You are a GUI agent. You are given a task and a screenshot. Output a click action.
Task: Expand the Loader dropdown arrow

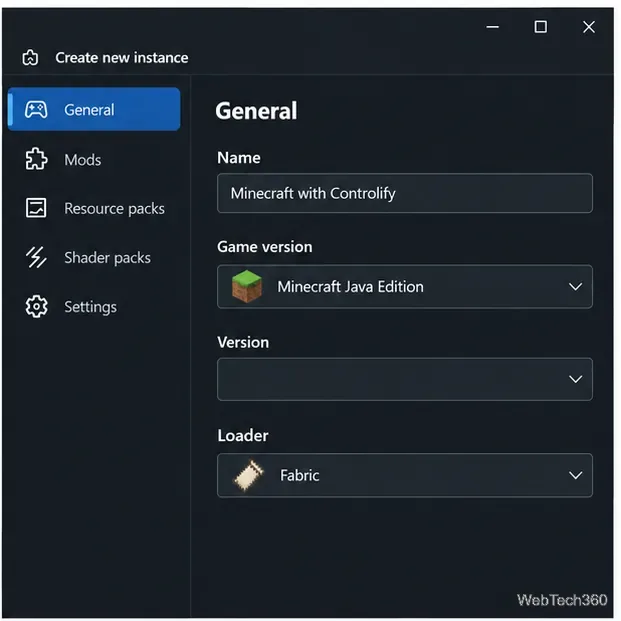click(575, 475)
